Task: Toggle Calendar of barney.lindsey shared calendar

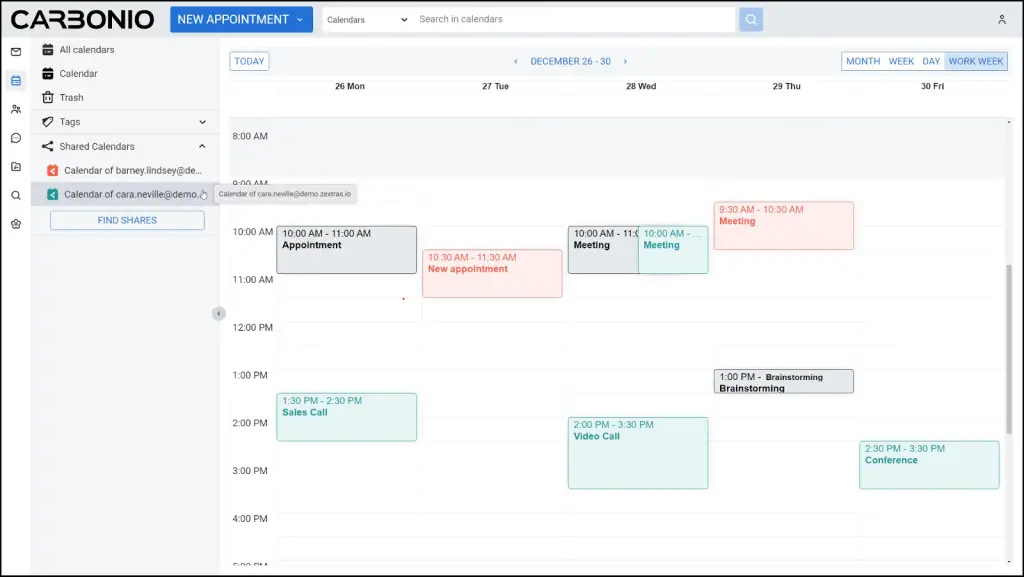Action: point(125,170)
